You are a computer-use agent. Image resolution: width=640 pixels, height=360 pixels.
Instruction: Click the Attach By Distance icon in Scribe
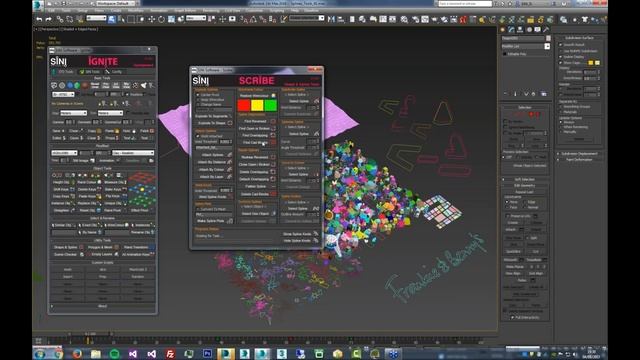click(x=229, y=162)
